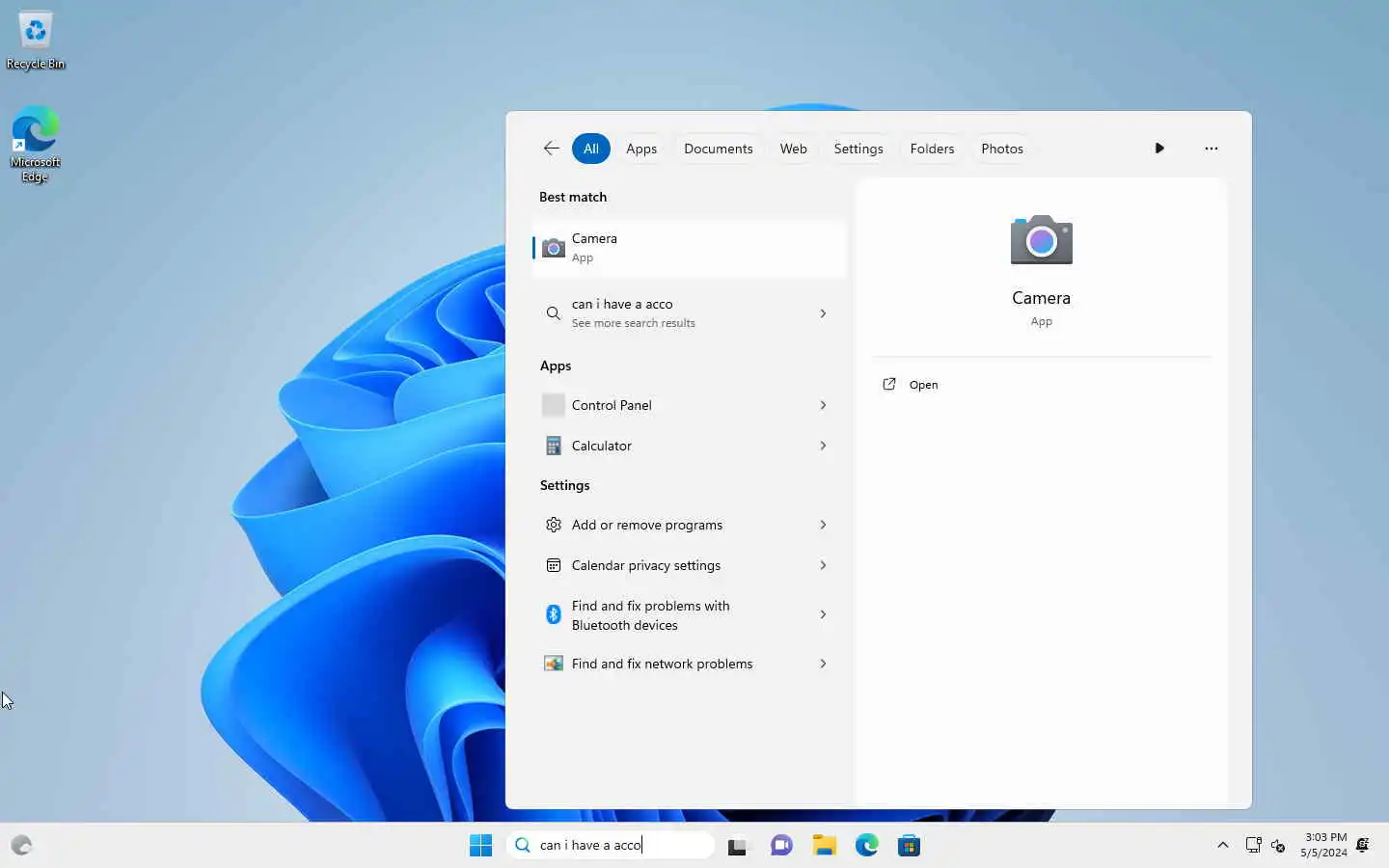
Task: Open the Chat app on the taskbar
Action: click(x=781, y=846)
